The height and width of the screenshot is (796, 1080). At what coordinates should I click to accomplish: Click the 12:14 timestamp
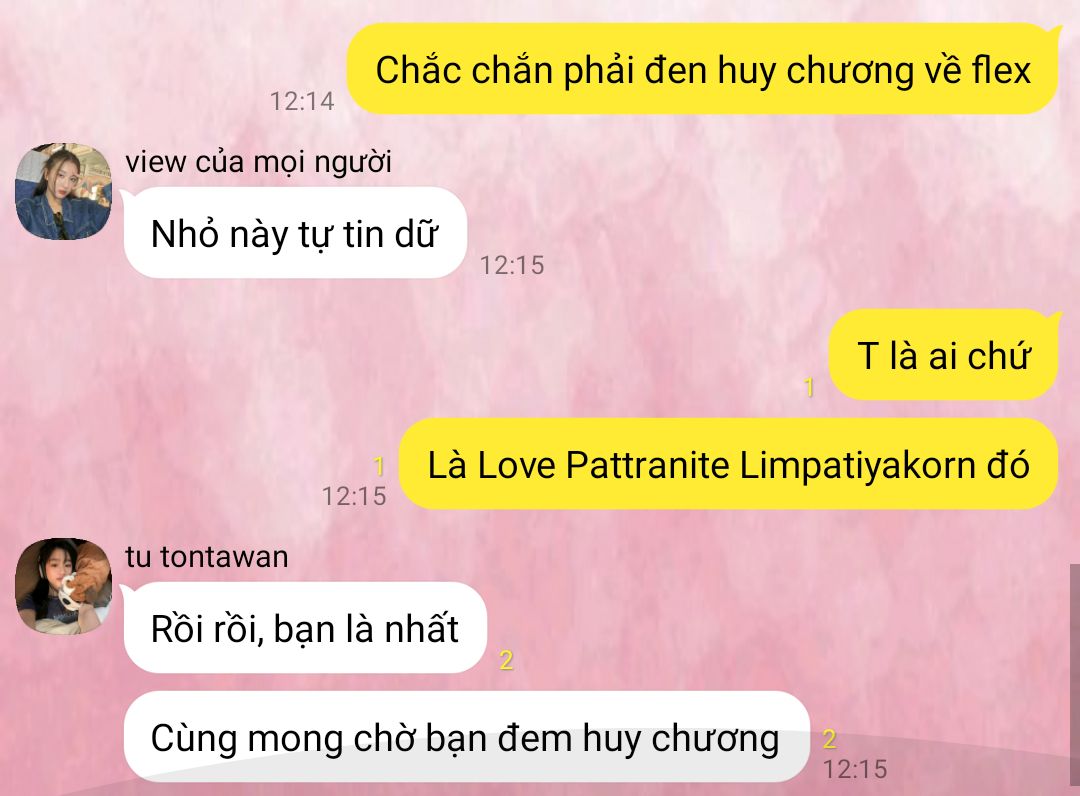point(302,101)
